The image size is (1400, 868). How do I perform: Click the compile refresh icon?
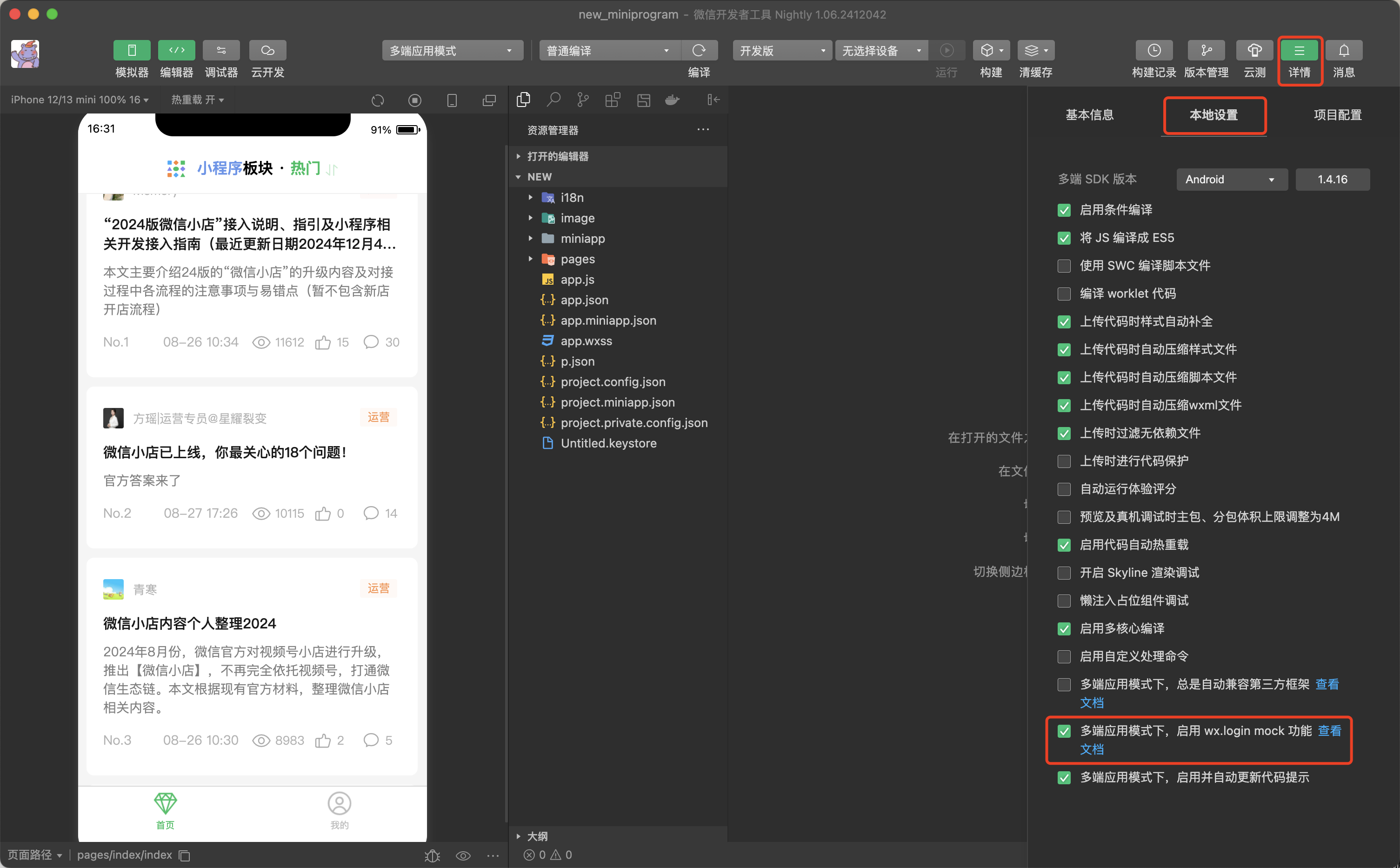click(699, 51)
